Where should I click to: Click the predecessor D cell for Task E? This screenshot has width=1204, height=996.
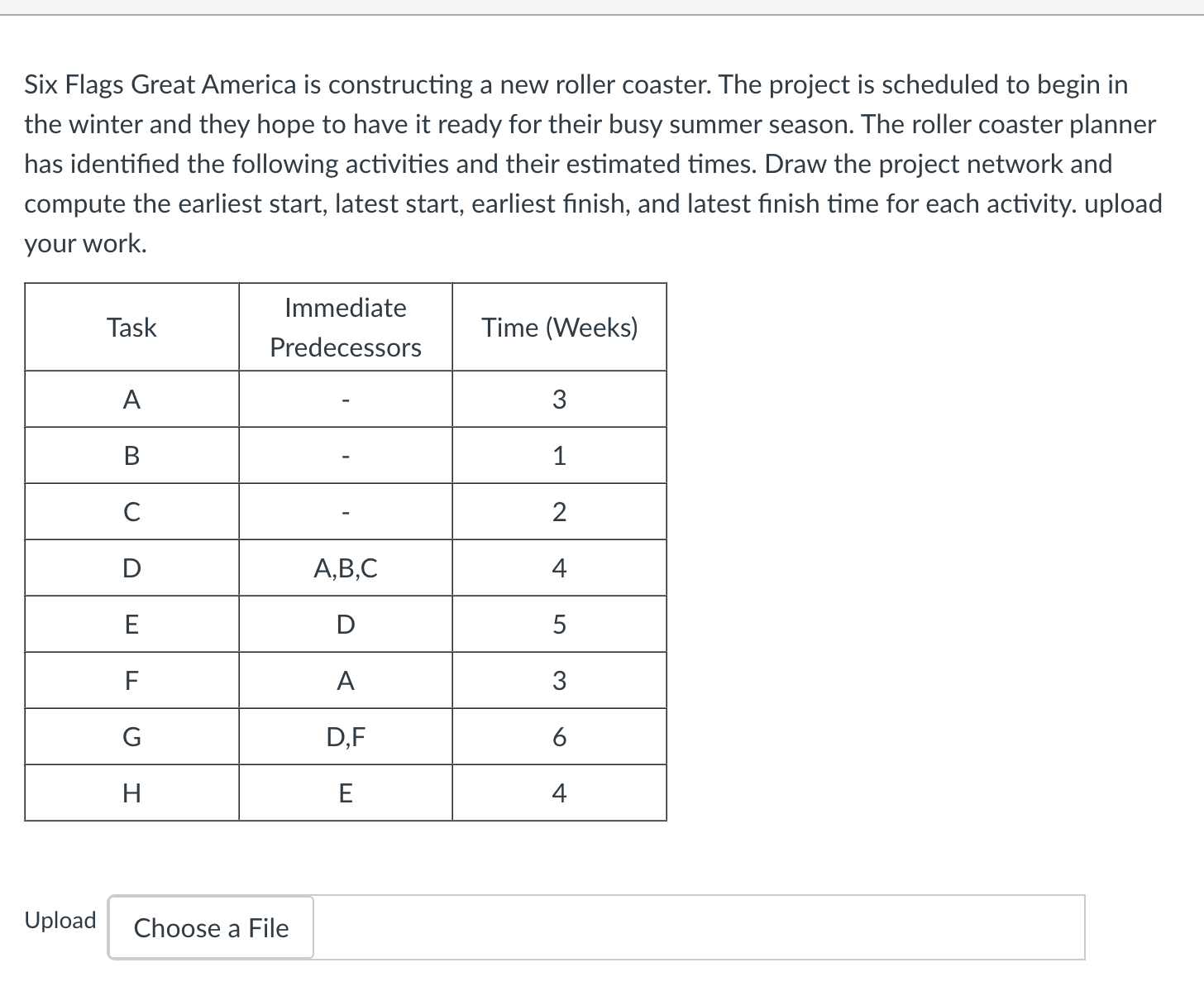click(345, 625)
